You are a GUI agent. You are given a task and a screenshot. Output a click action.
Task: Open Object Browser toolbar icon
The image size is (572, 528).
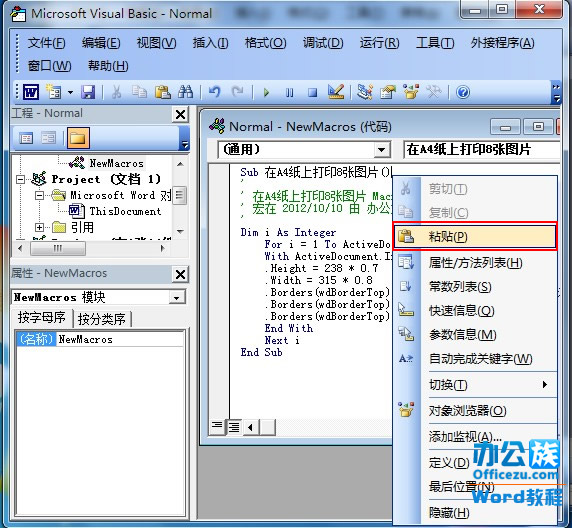(x=411, y=92)
